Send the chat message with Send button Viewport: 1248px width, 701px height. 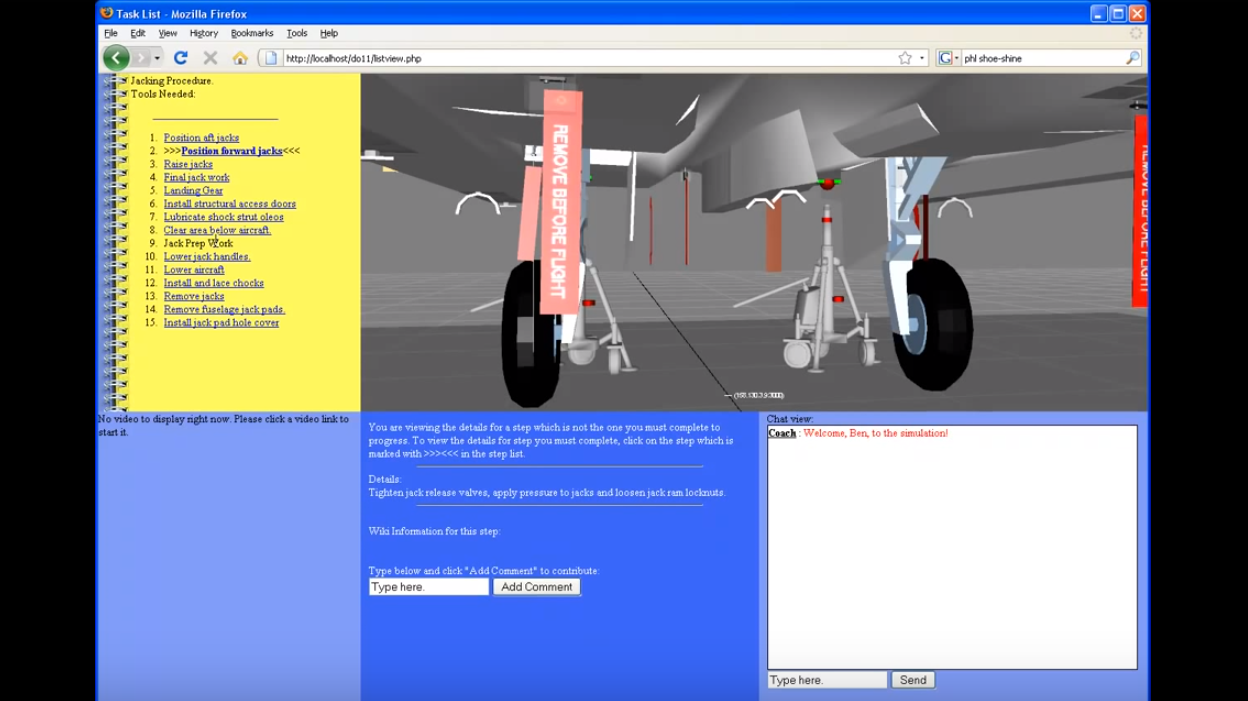point(913,680)
